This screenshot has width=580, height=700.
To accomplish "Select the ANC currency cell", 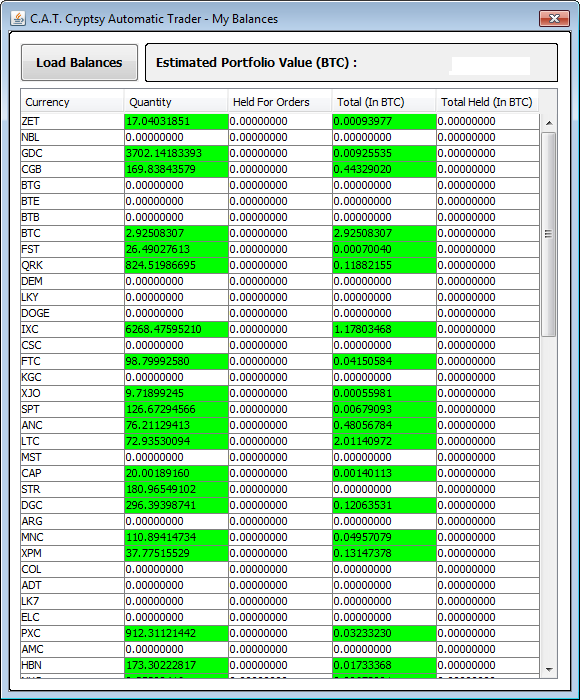I will click(x=72, y=425).
